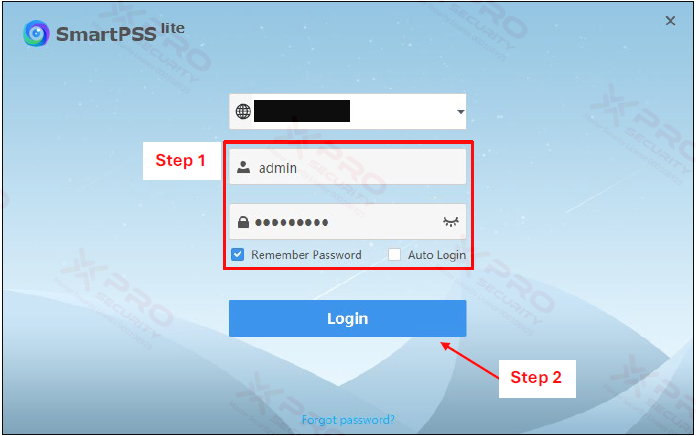
Task: Click the Auto Login label text
Action: [x=437, y=255]
